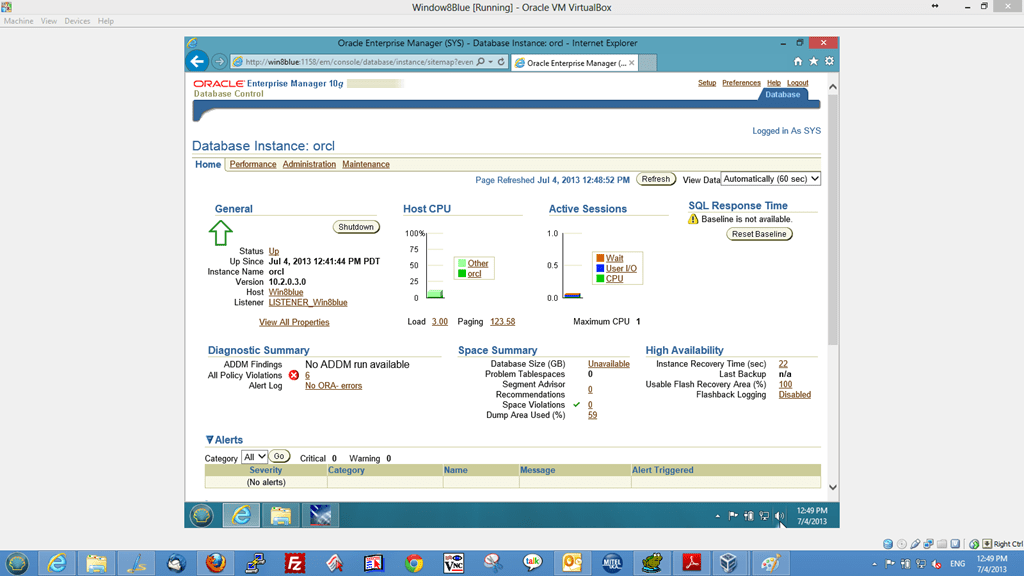
Task: Select the Database tab
Action: click(782, 95)
